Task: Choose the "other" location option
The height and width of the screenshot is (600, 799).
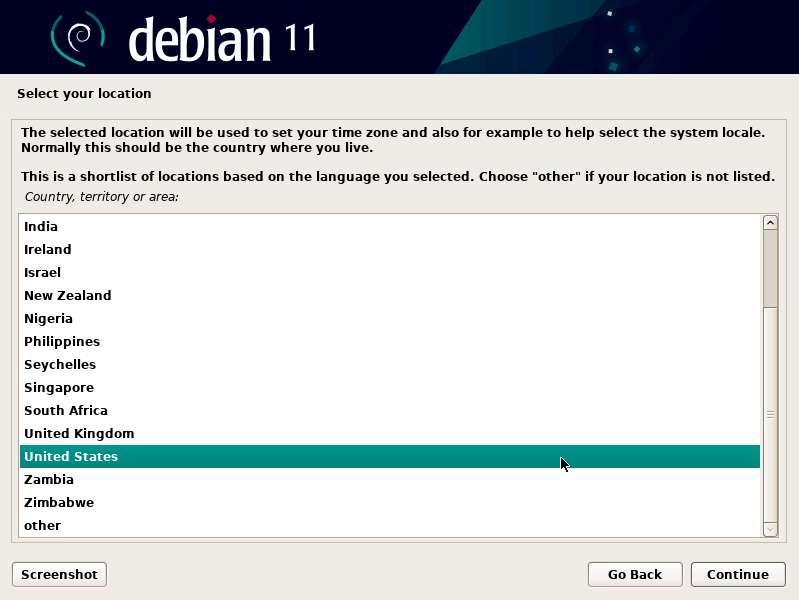Action: tap(43, 525)
